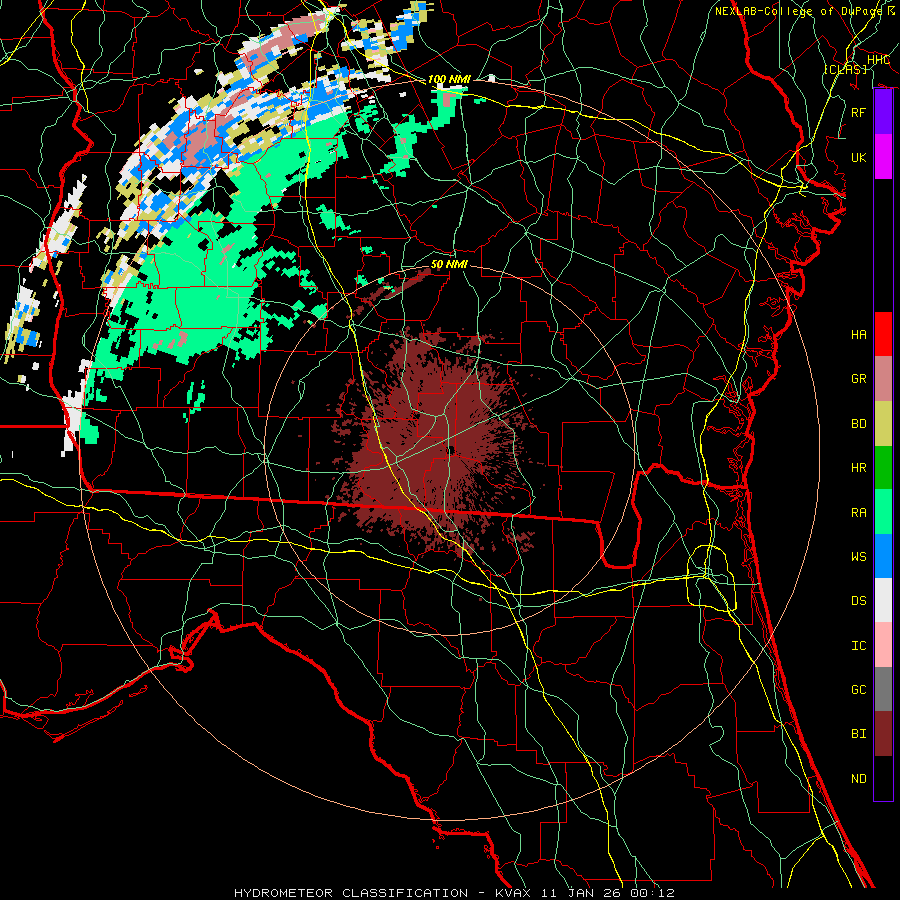Click the HR legend label
Image resolution: width=900 pixels, height=900 pixels.
click(858, 468)
